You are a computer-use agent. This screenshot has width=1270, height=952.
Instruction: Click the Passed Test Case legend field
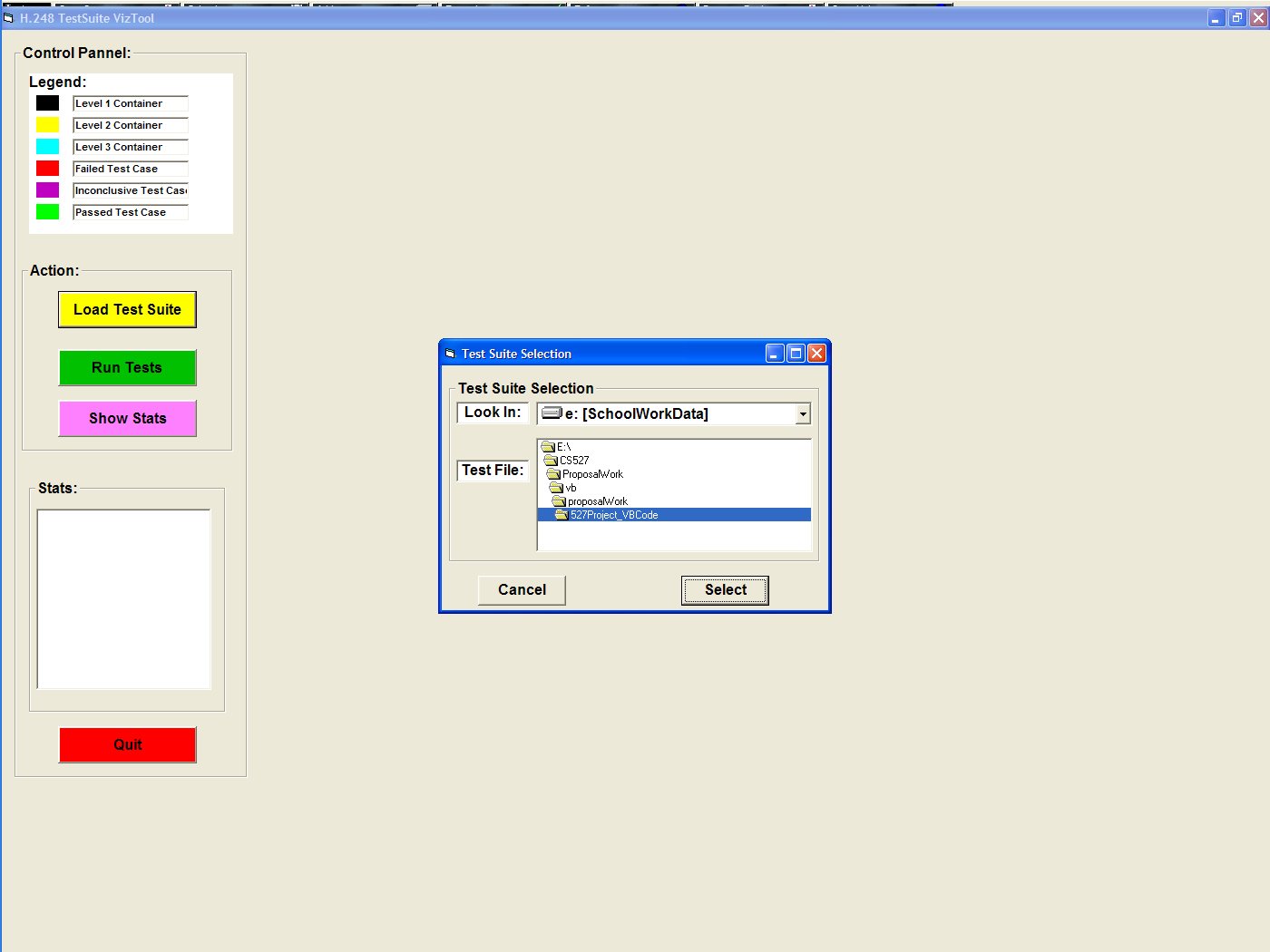click(x=130, y=212)
